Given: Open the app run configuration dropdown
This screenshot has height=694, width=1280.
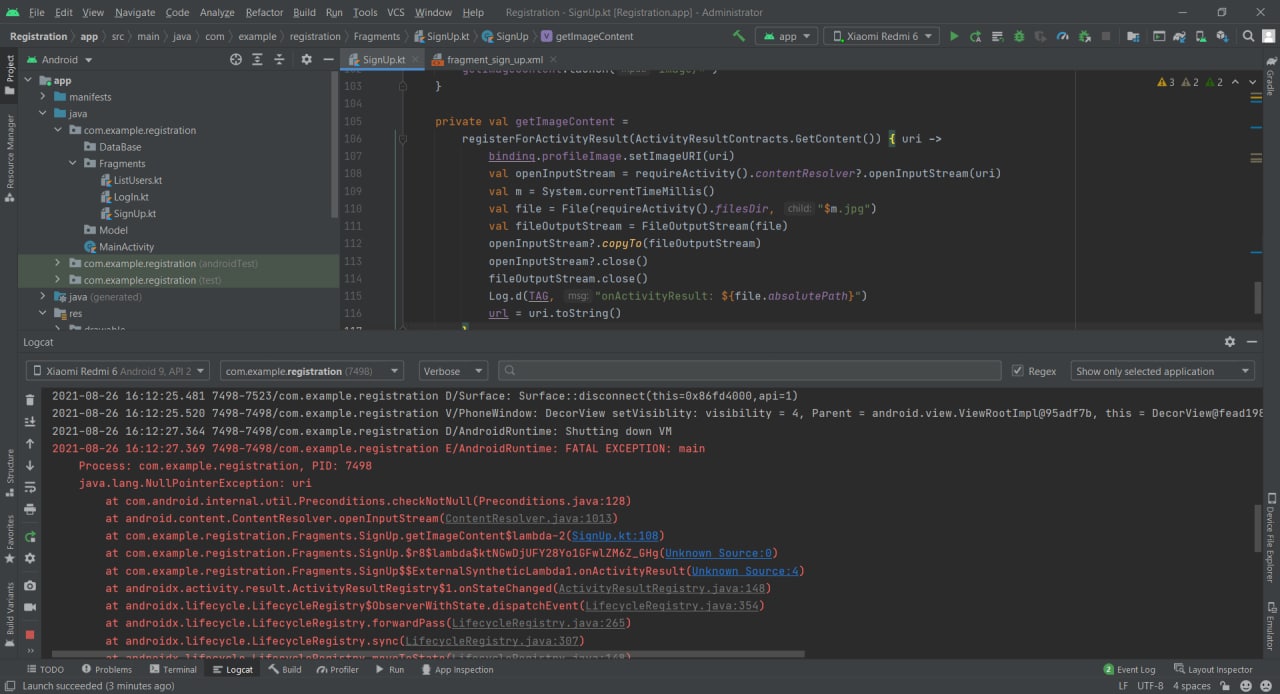Looking at the screenshot, I should click(x=786, y=36).
